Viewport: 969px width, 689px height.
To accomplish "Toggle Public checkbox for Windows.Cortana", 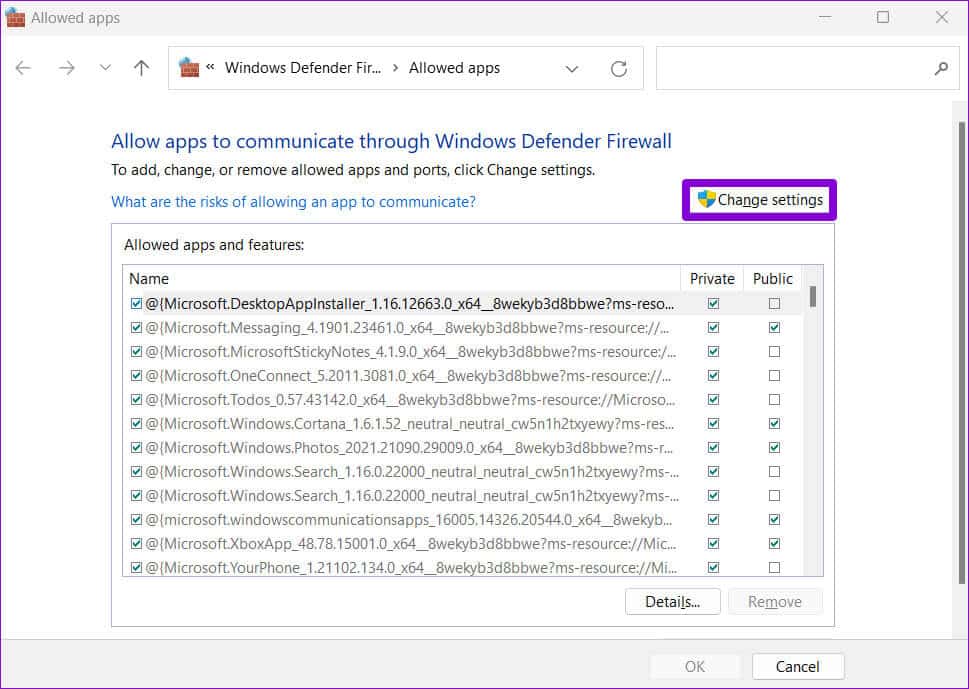I will [x=774, y=424].
